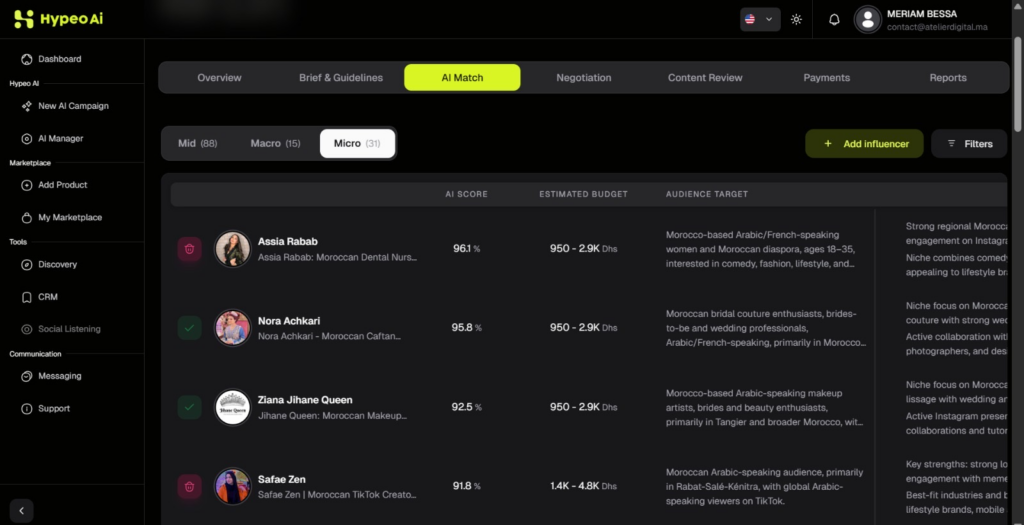This screenshot has width=1024, height=525.
Task: Select the AI Match tab
Action: tap(462, 78)
